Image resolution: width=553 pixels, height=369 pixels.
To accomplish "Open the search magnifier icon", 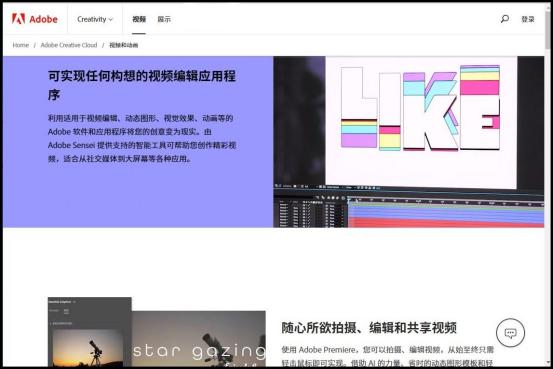I will 505,19.
